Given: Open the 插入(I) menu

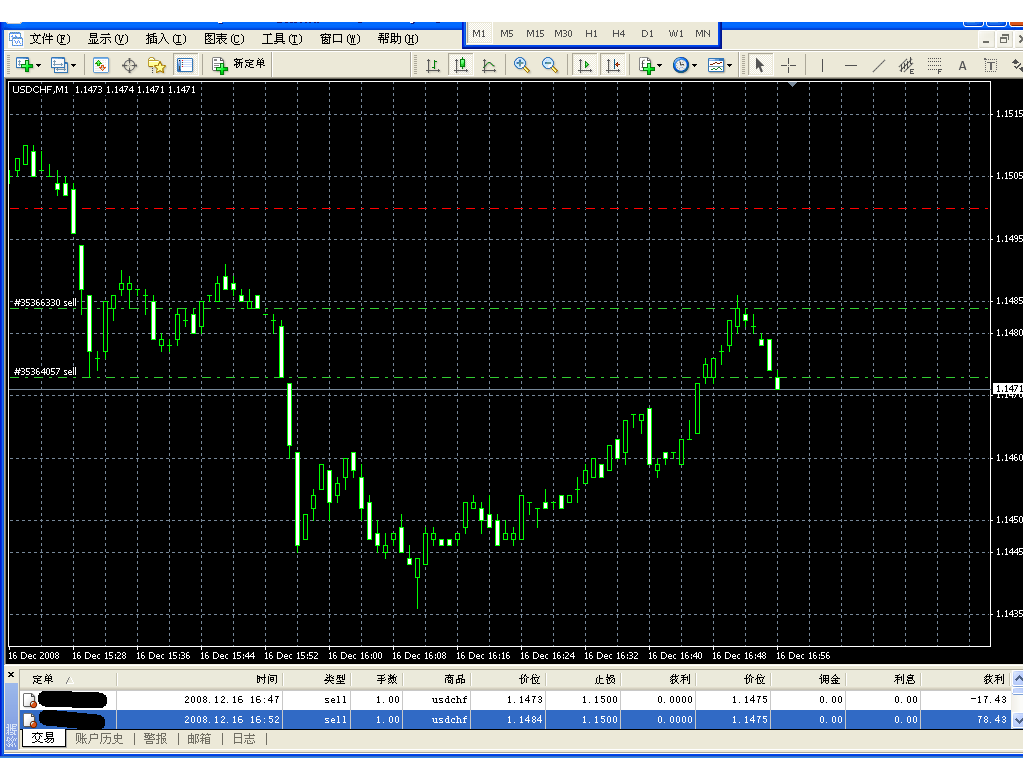Looking at the screenshot, I should click(x=166, y=39).
